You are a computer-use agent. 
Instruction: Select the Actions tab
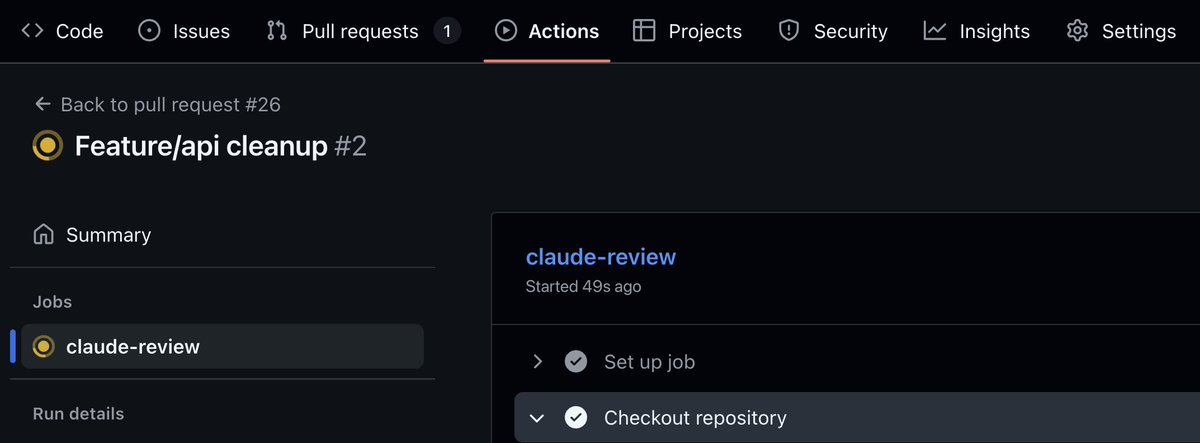[x=547, y=31]
